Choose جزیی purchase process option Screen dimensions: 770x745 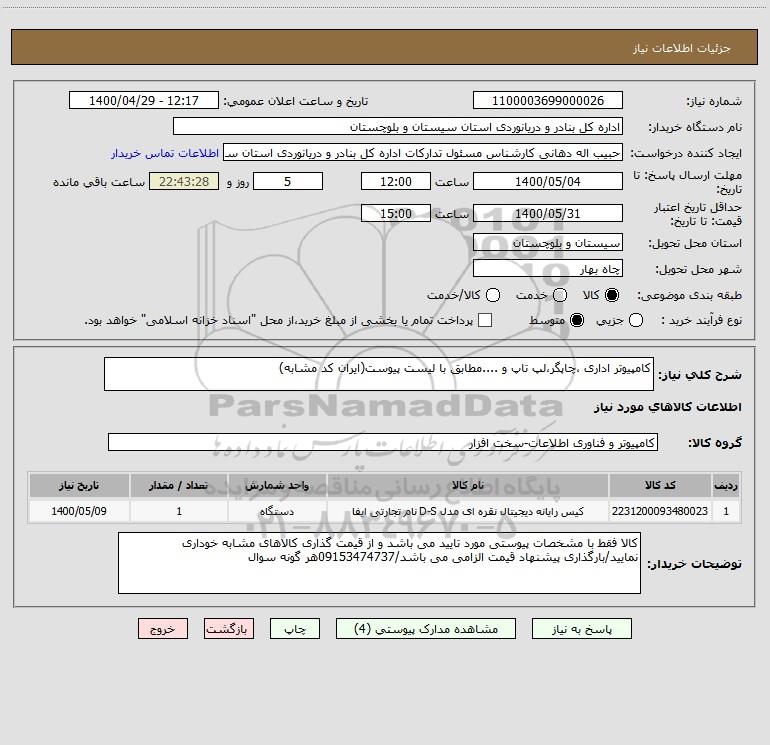(636, 320)
